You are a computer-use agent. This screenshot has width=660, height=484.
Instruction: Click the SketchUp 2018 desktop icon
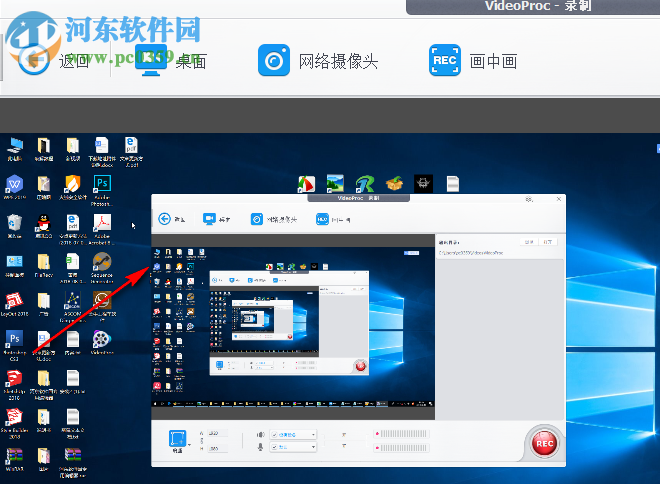tap(15, 385)
